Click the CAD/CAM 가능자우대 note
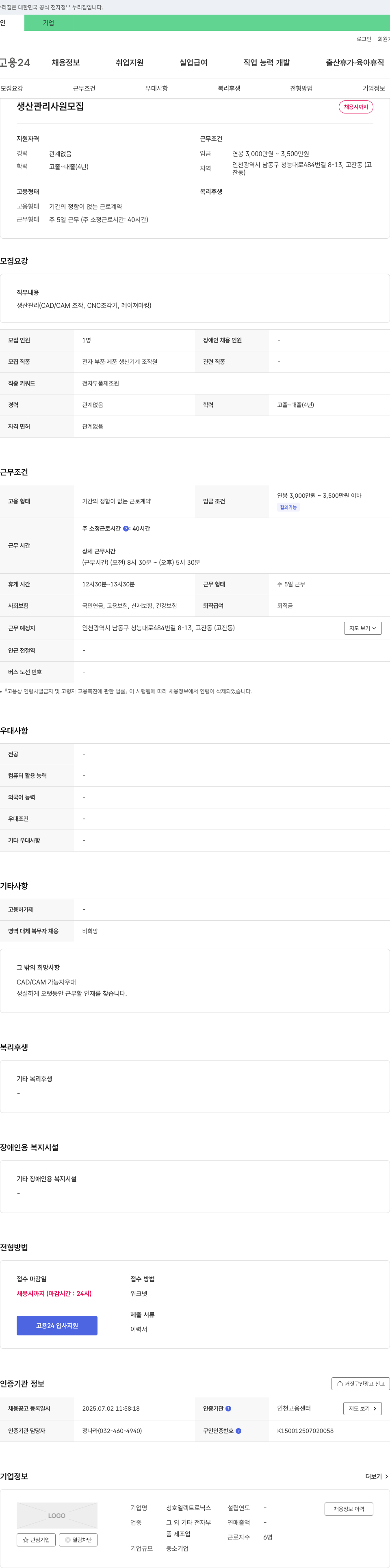Screen dimensions: 390x1568 coord(46,982)
